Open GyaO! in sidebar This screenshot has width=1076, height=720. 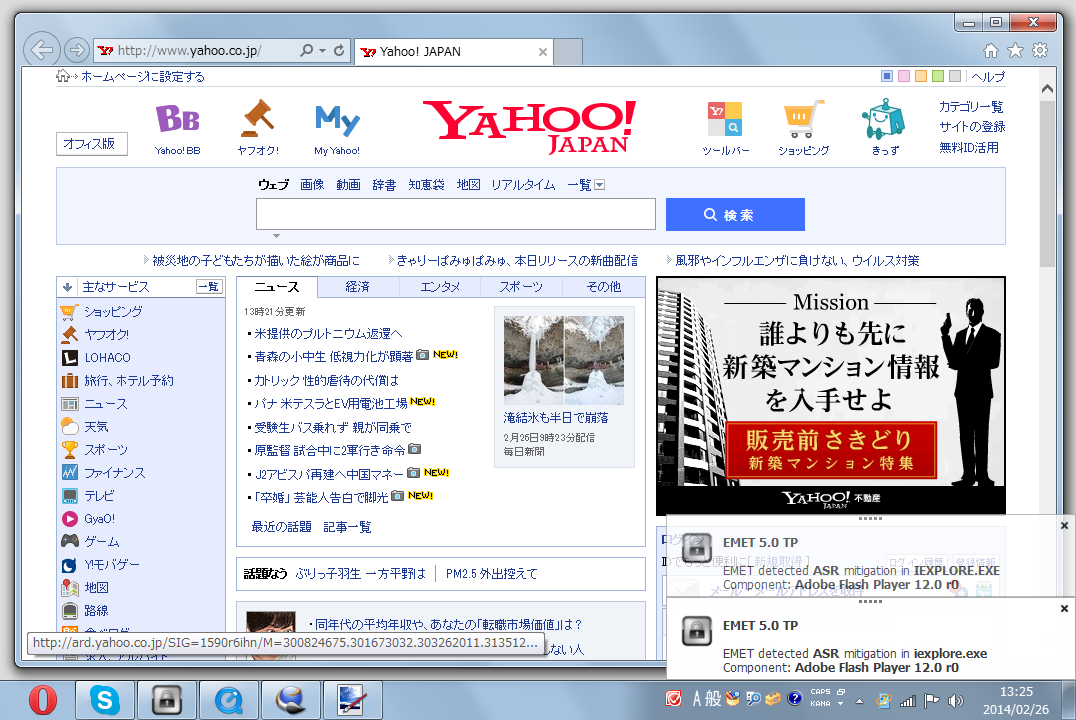point(99,518)
